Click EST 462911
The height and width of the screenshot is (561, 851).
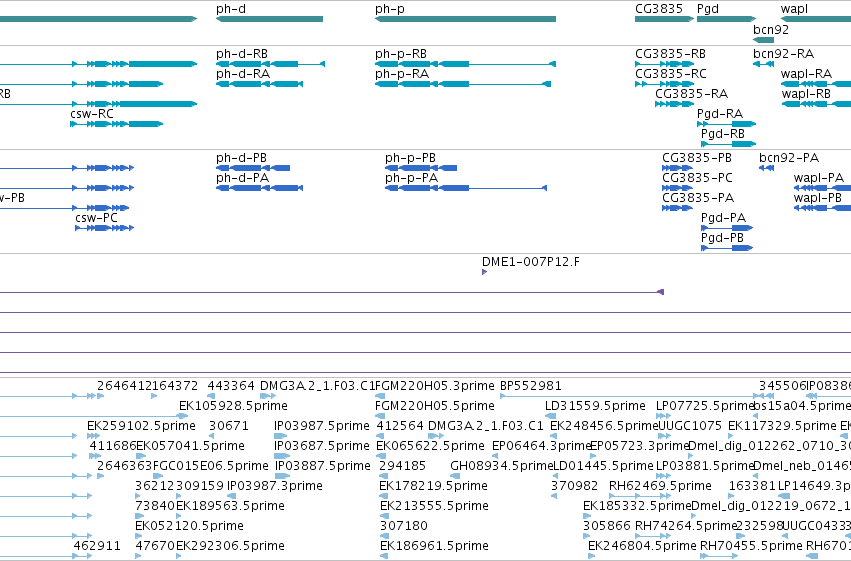pyautogui.click(x=97, y=546)
